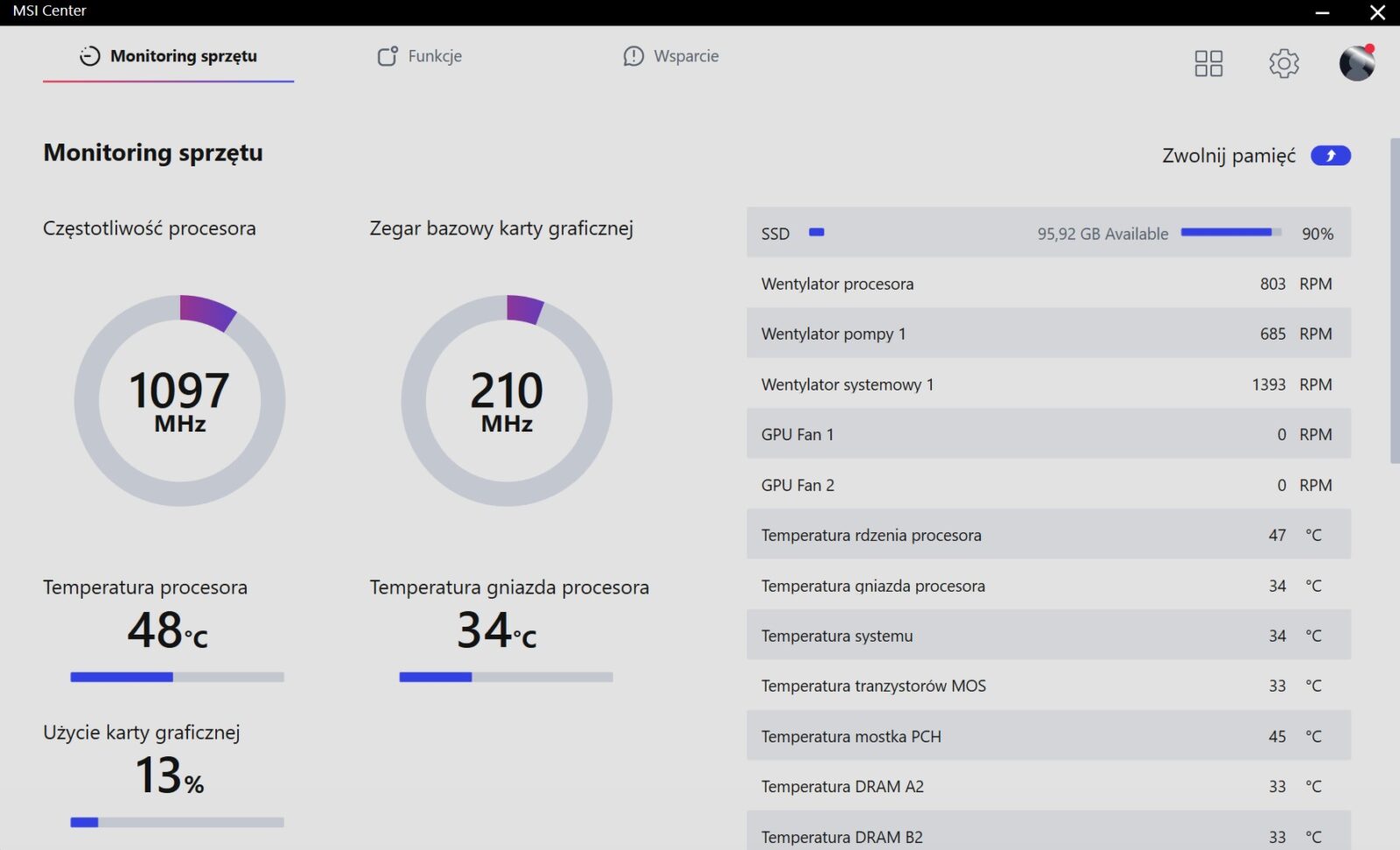Click the Temperatura procesora progress bar

coord(177,677)
